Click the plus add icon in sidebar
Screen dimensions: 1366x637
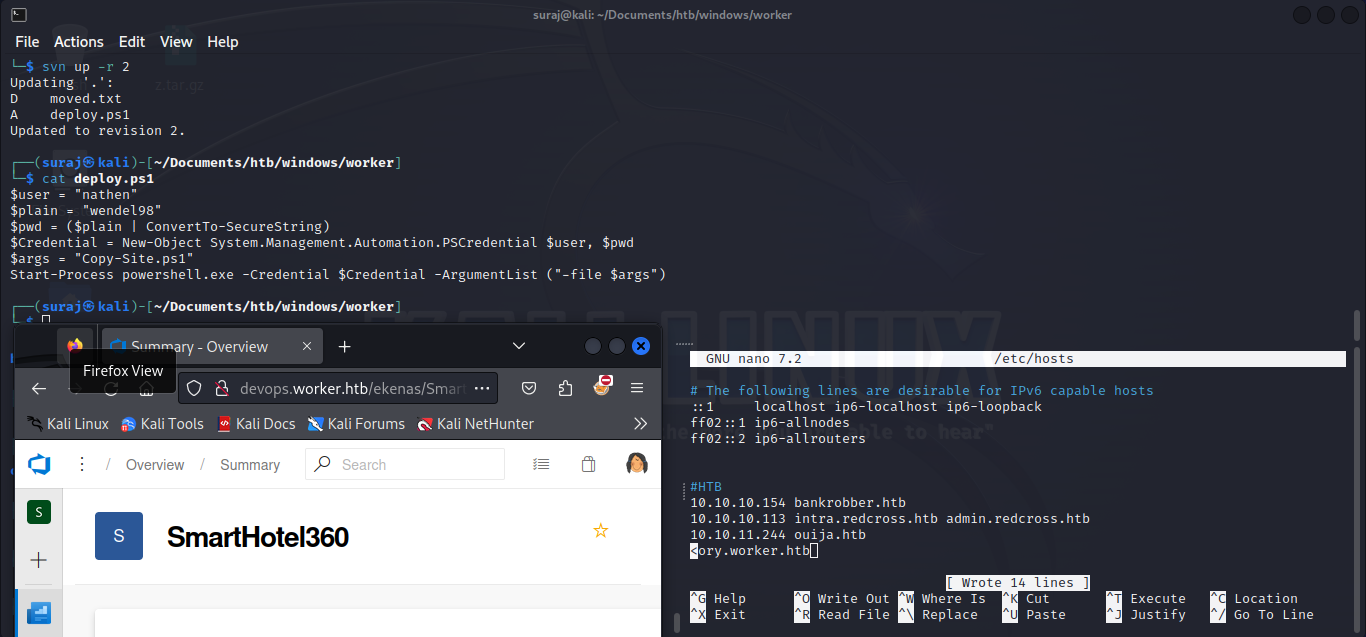(39, 560)
